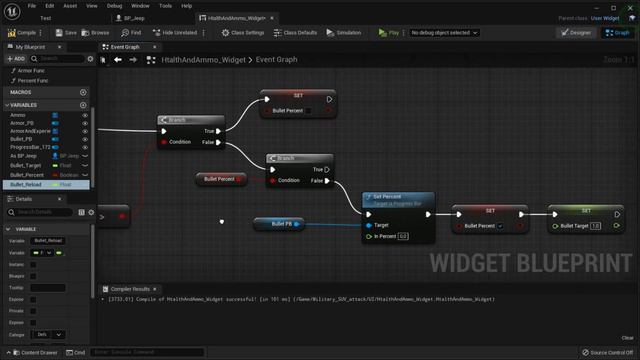Switch to Designer mode
Viewport: 640px width, 360px height.
pyautogui.click(x=576, y=33)
